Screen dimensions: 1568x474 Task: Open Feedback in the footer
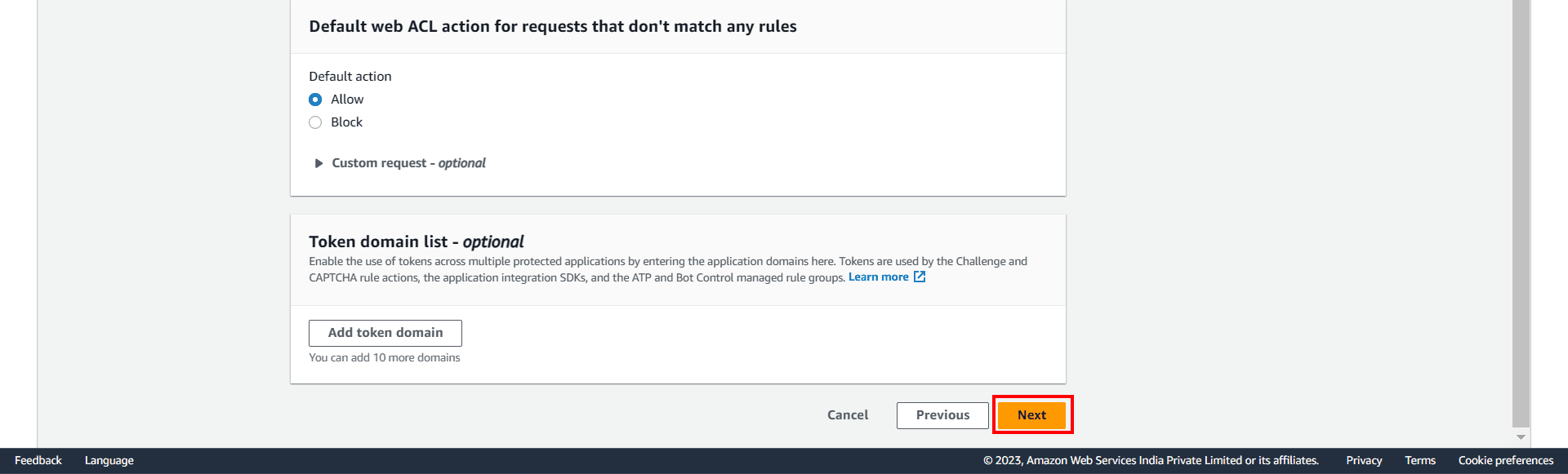38,461
